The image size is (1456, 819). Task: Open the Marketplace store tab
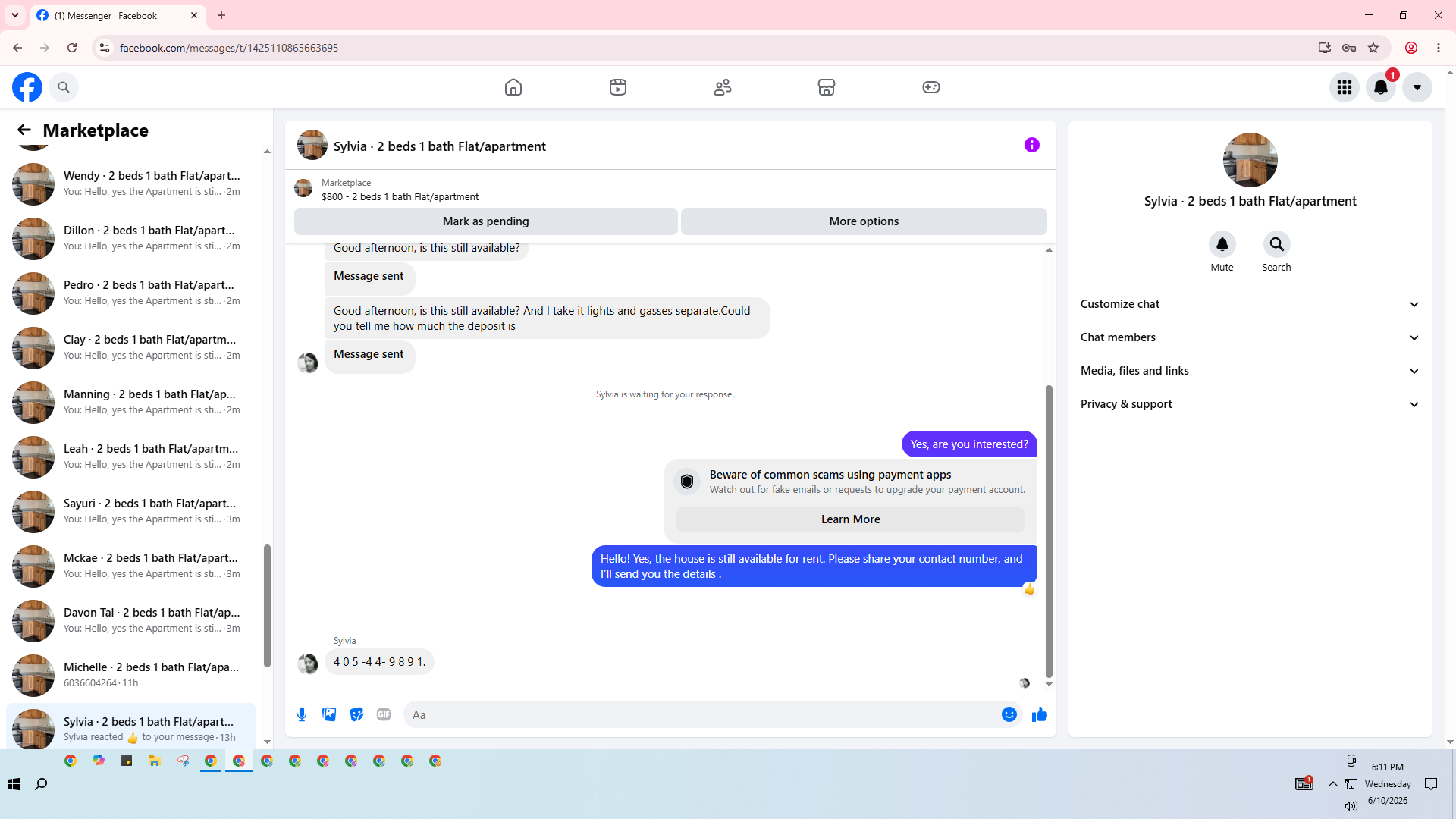(827, 87)
